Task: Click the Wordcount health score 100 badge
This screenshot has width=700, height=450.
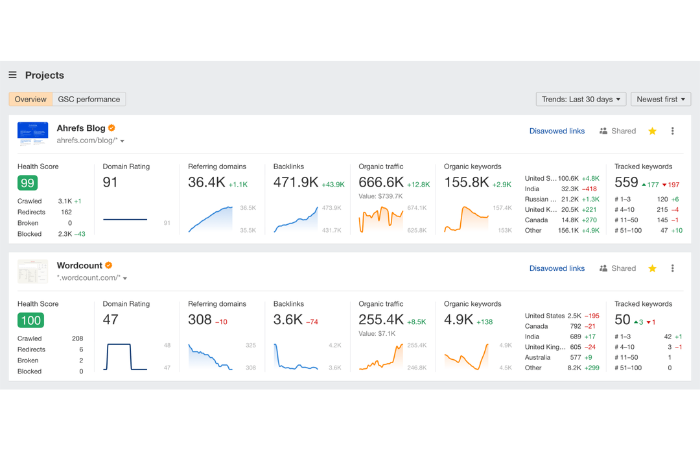Action: point(31,321)
